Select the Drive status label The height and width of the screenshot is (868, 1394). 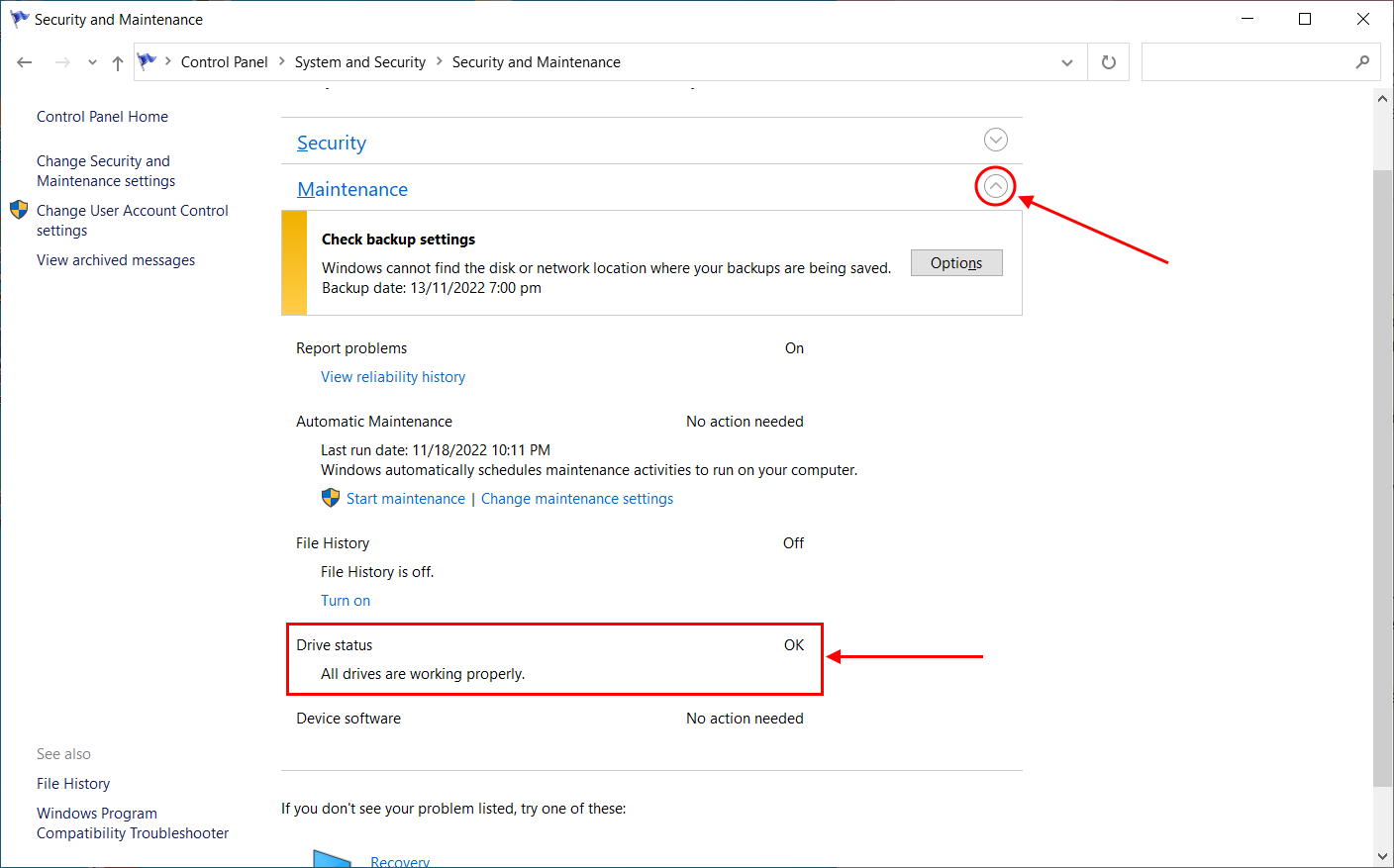coord(335,645)
